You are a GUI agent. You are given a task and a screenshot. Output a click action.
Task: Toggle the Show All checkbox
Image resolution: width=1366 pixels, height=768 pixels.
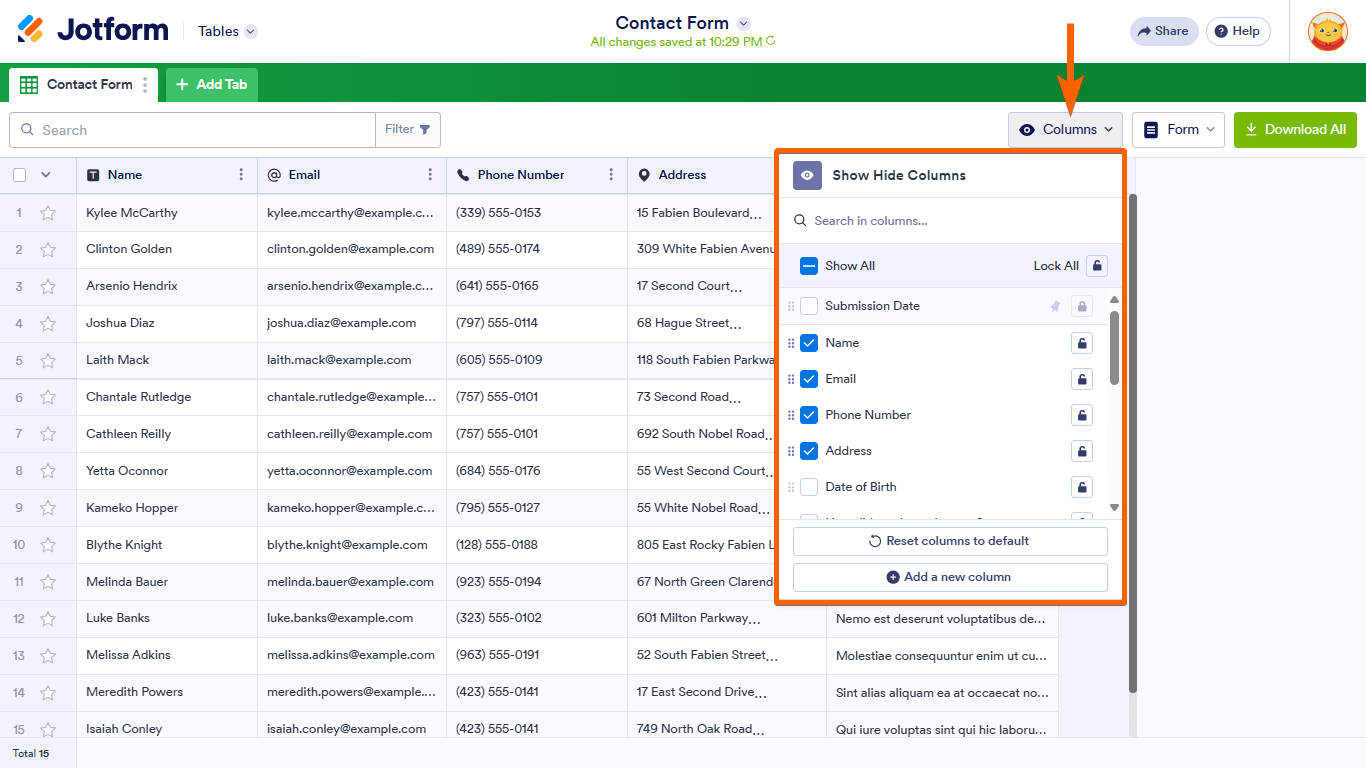[809, 266]
